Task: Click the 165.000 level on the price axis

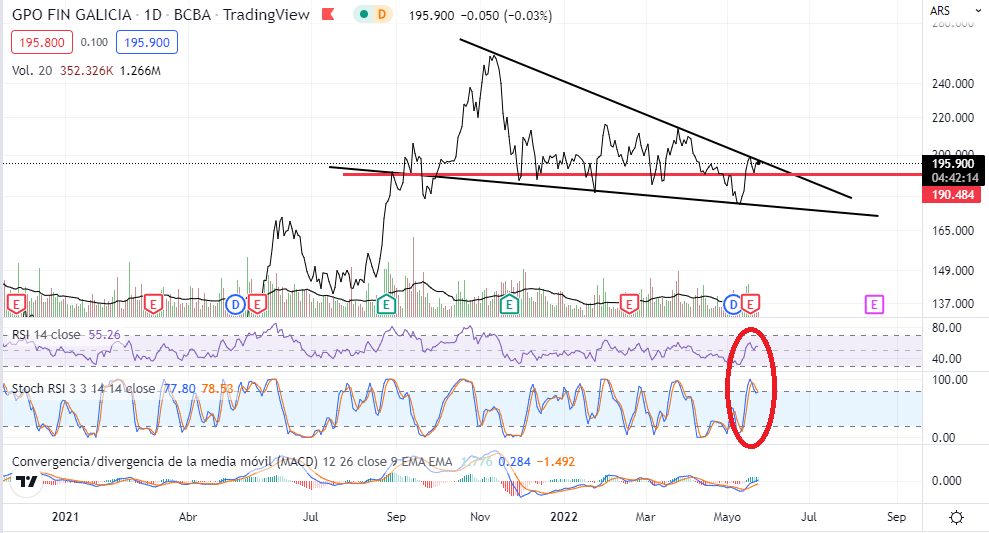Action: click(x=952, y=230)
